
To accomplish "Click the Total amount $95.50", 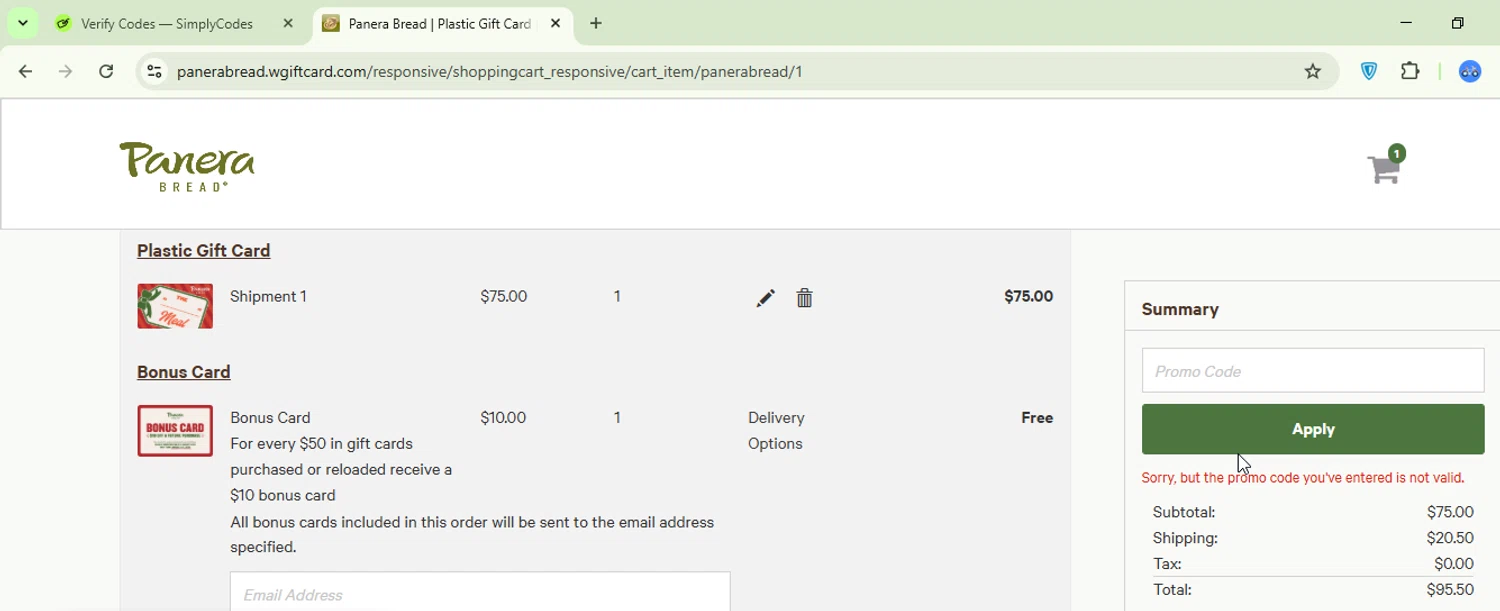I will coord(1450,590).
